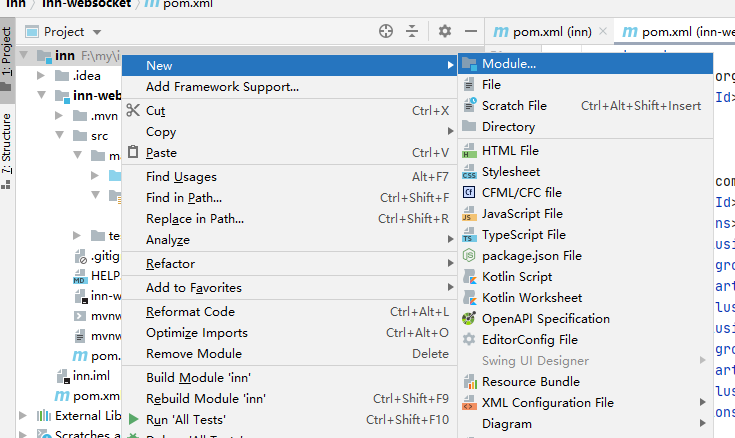Click the Resource Bundle icon
The width and height of the screenshot is (735, 438).
coord(469,382)
